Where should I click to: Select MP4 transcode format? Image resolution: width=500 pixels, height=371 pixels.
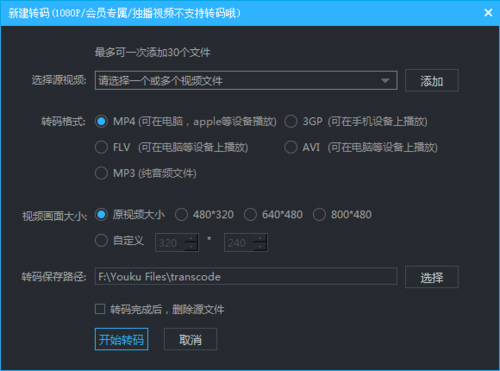point(101,121)
